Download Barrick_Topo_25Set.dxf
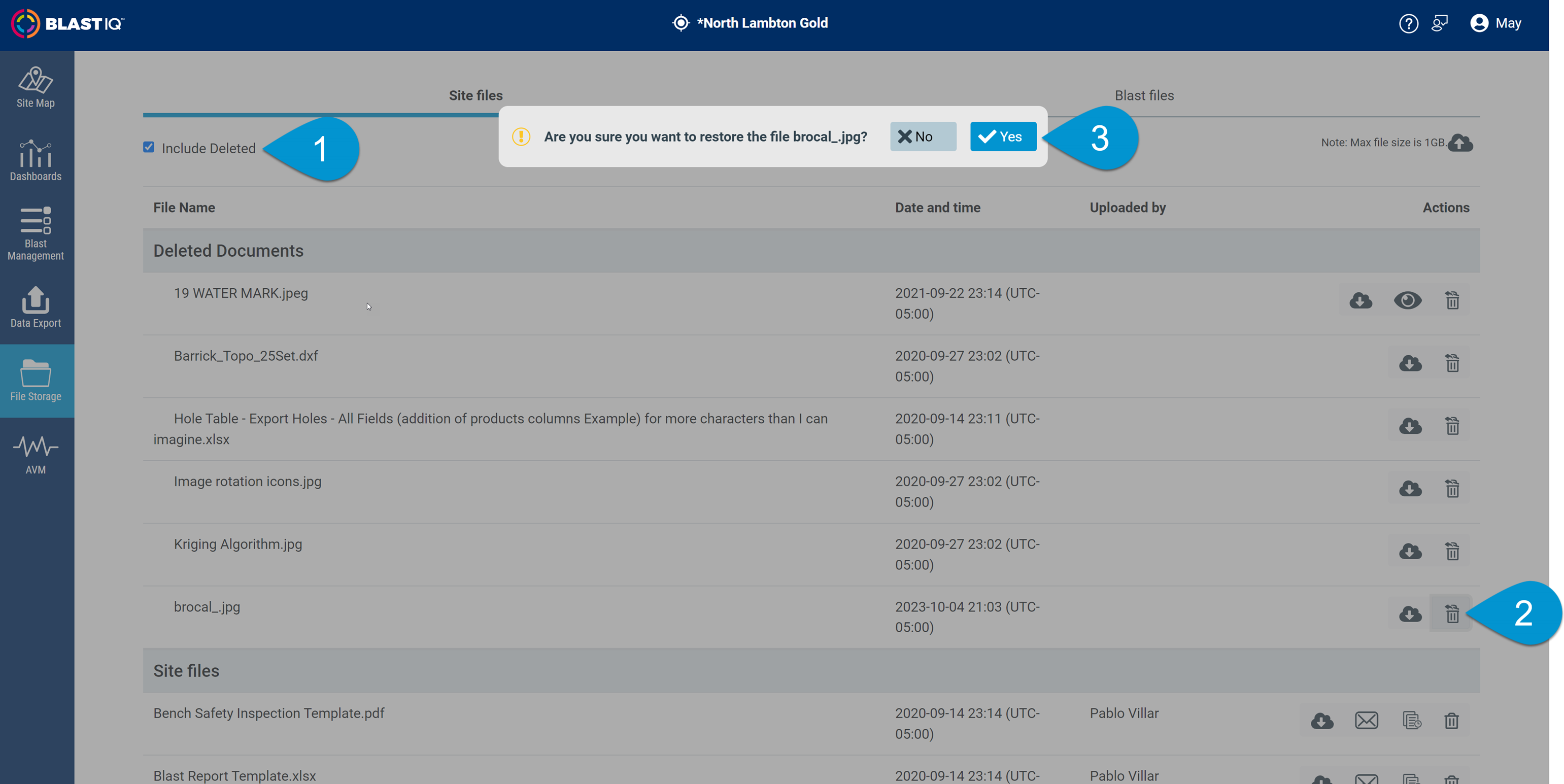This screenshot has height=784, width=1564. click(x=1410, y=363)
